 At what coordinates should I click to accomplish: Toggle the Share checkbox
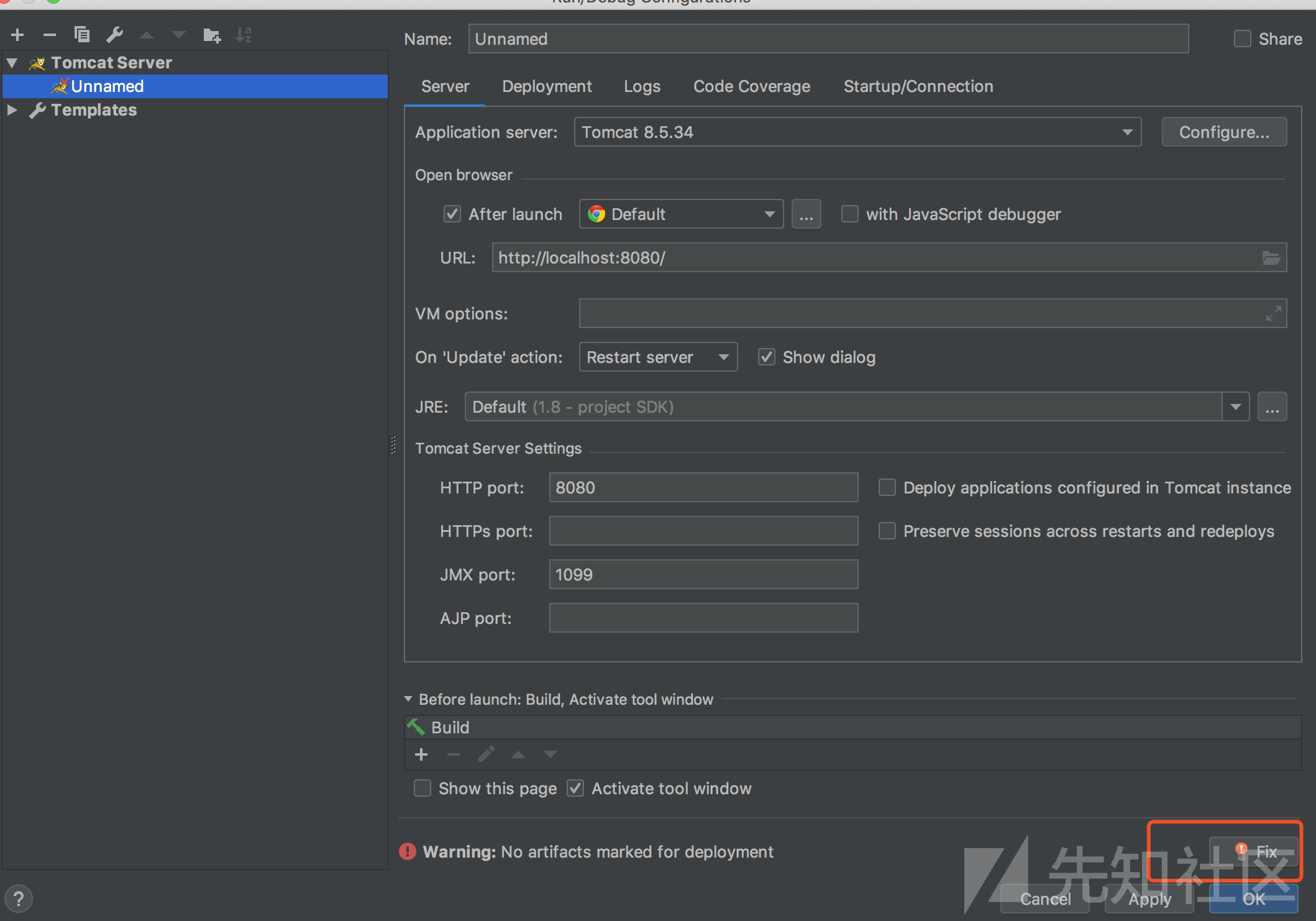pos(1242,39)
